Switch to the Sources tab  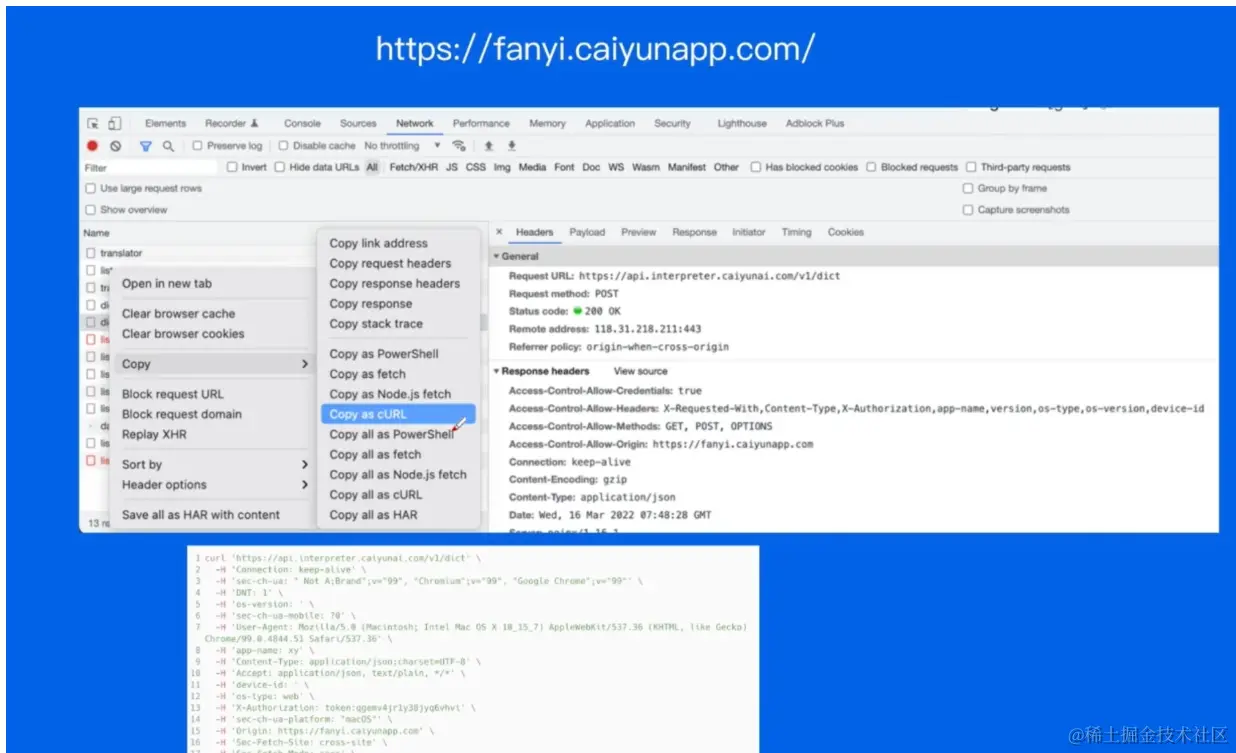(358, 124)
